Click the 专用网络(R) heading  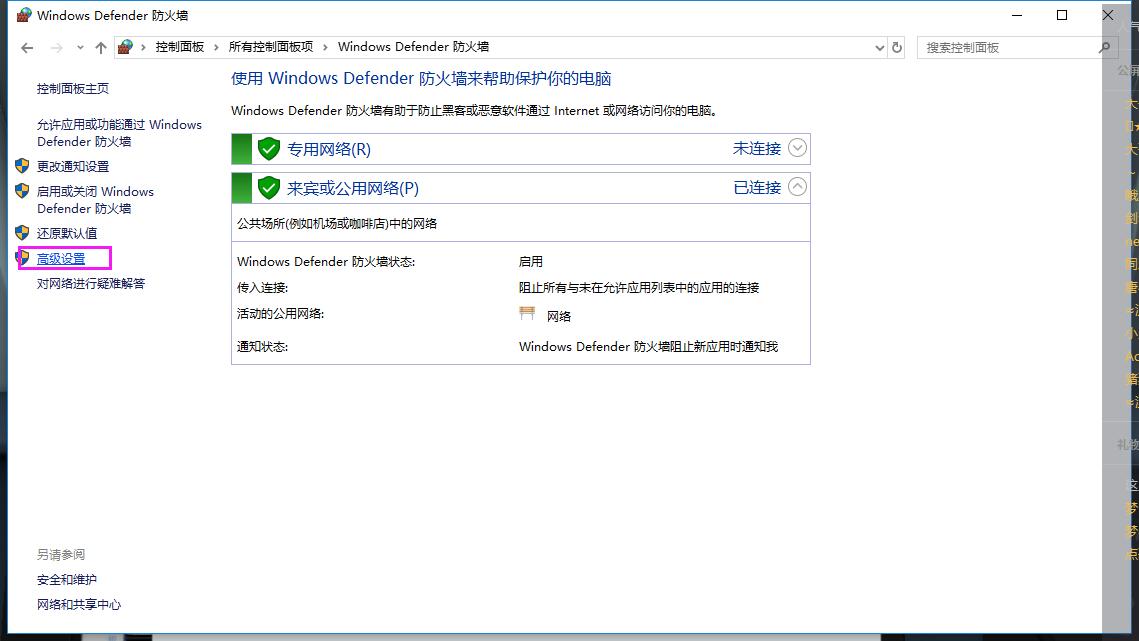pos(329,150)
